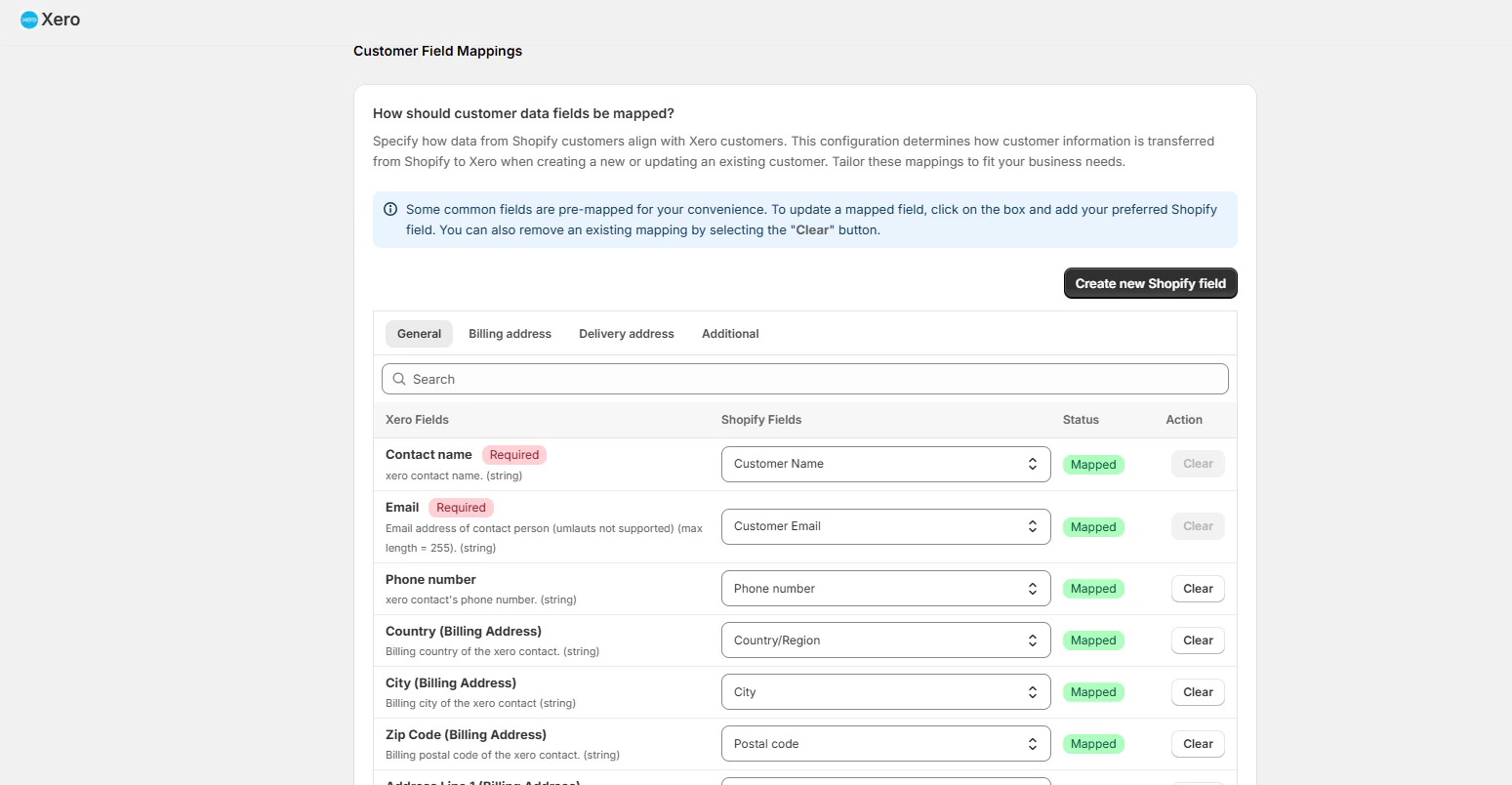This screenshot has height=785, width=1512.
Task: Open the Billing address tab
Action: (x=510, y=334)
